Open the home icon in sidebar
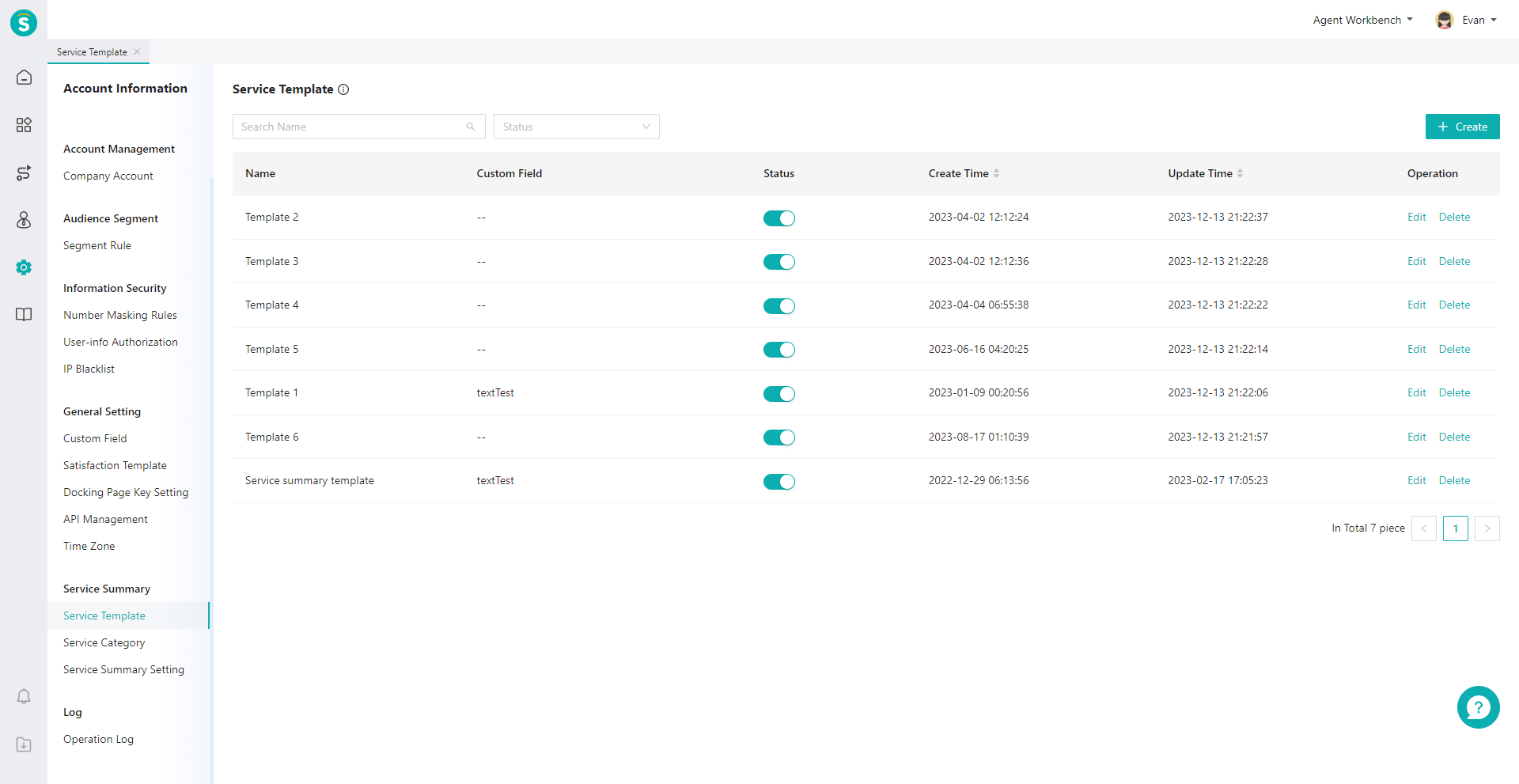The height and width of the screenshot is (784, 1519). pos(24,78)
